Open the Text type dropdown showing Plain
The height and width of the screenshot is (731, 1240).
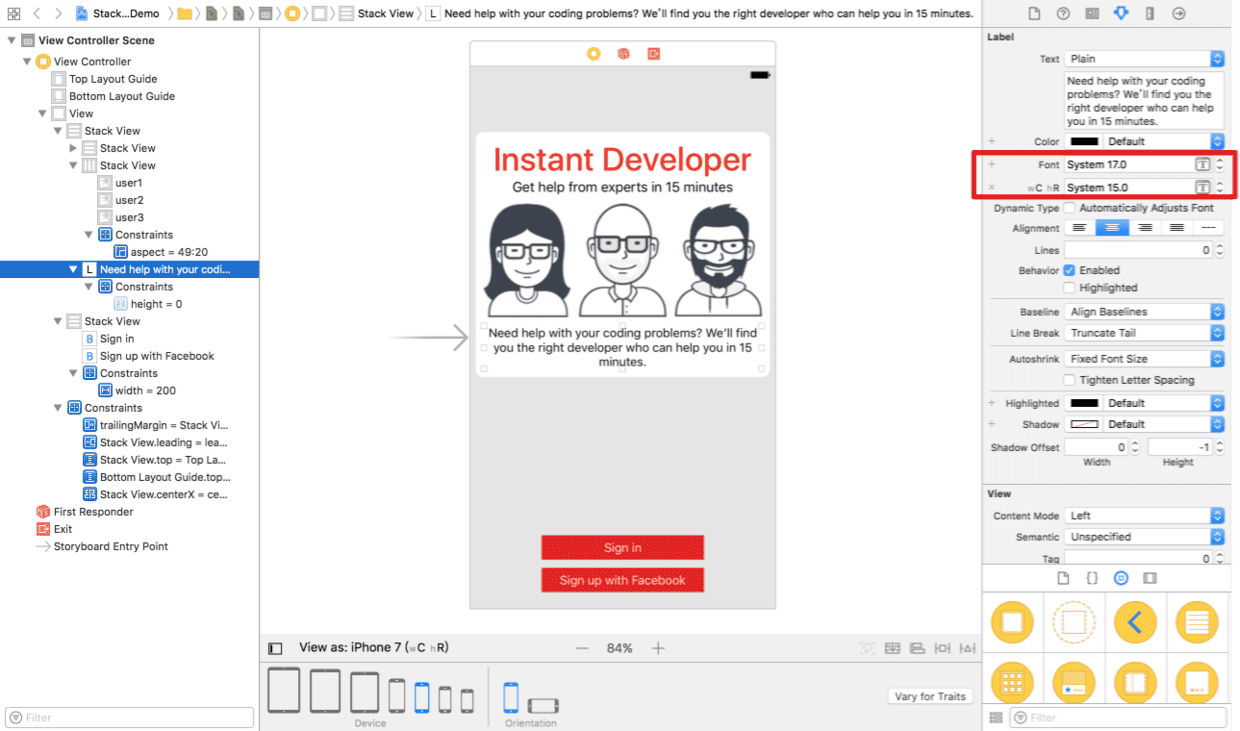pyautogui.click(x=1144, y=59)
